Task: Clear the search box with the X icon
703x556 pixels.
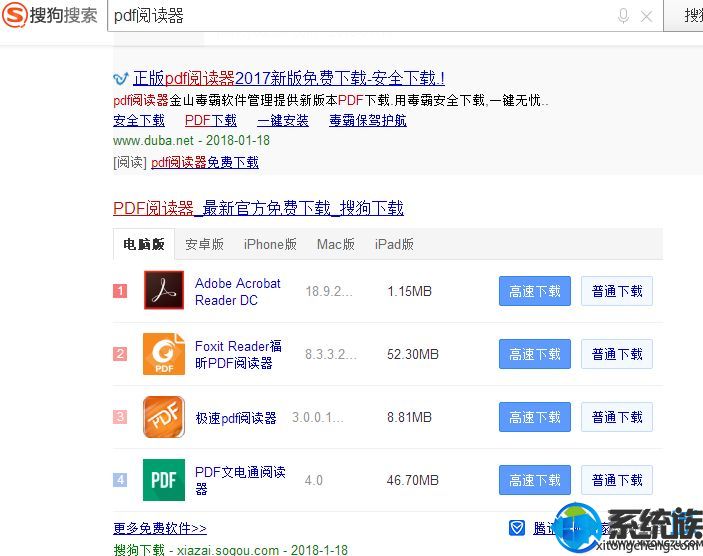Action: (x=646, y=17)
